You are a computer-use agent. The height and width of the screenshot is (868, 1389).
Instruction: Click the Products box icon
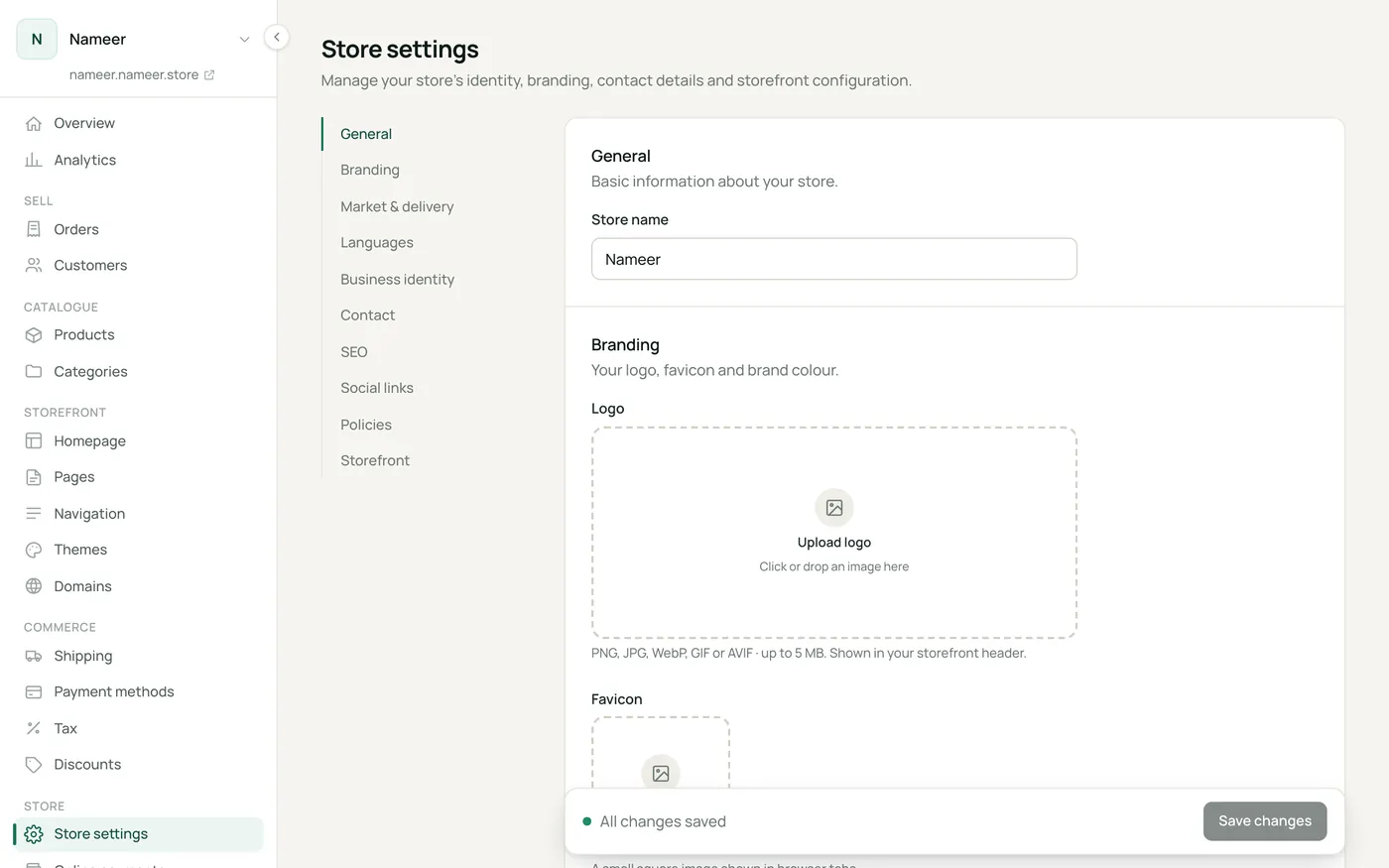coord(34,334)
